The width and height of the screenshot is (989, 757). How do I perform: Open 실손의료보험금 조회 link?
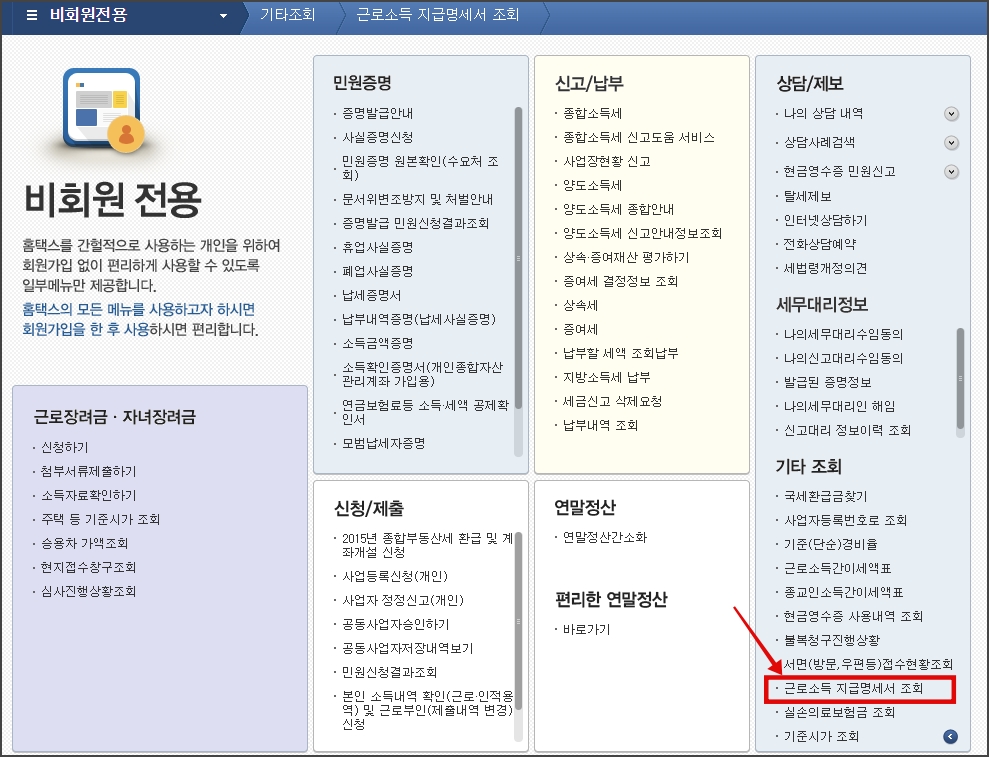tap(838, 713)
